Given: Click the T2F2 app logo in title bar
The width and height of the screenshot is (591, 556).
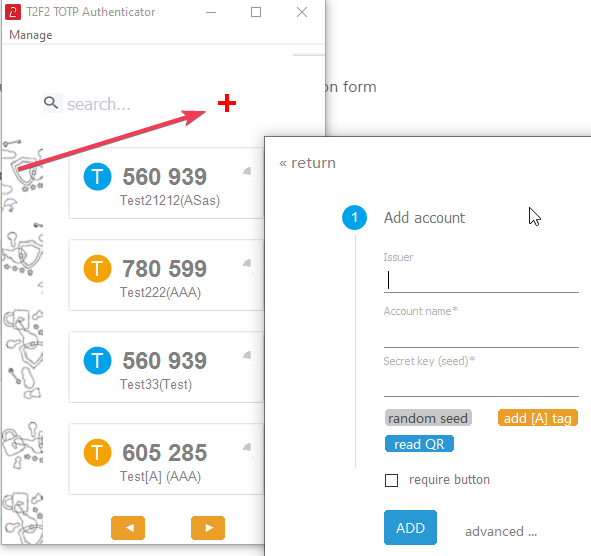Looking at the screenshot, I should (x=12, y=12).
